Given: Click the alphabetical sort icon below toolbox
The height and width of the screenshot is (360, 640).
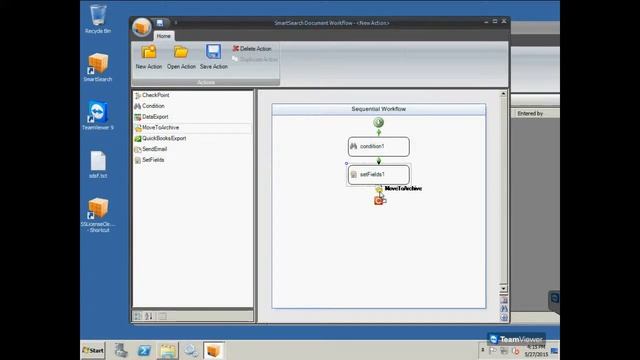Looking at the screenshot, I should point(149,316).
